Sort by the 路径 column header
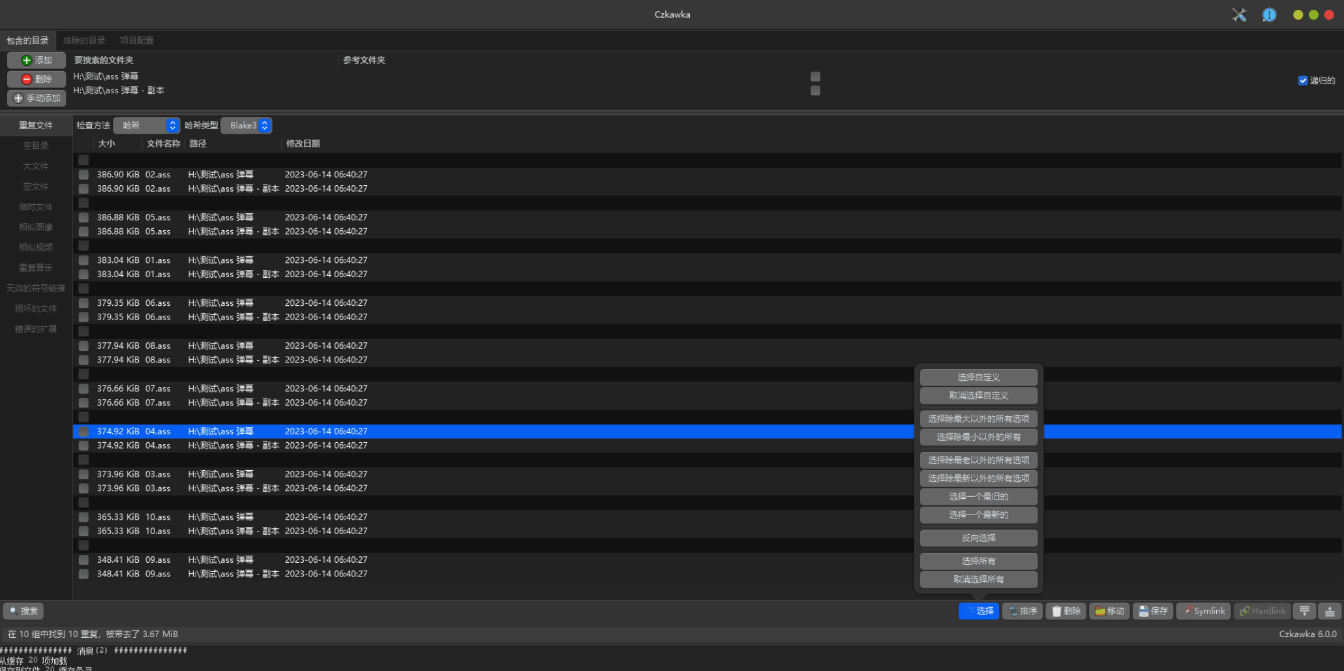The width and height of the screenshot is (1344, 671). 198,144
